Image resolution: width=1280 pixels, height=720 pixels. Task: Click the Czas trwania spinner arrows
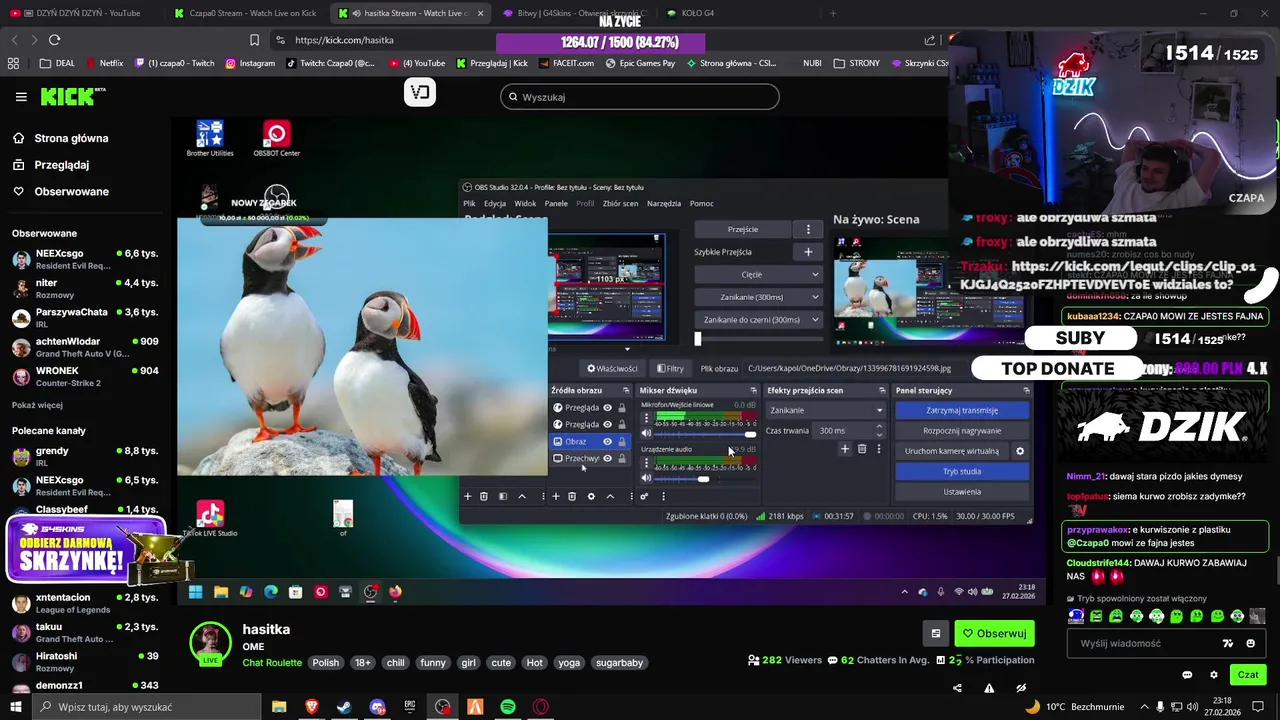tap(879, 431)
